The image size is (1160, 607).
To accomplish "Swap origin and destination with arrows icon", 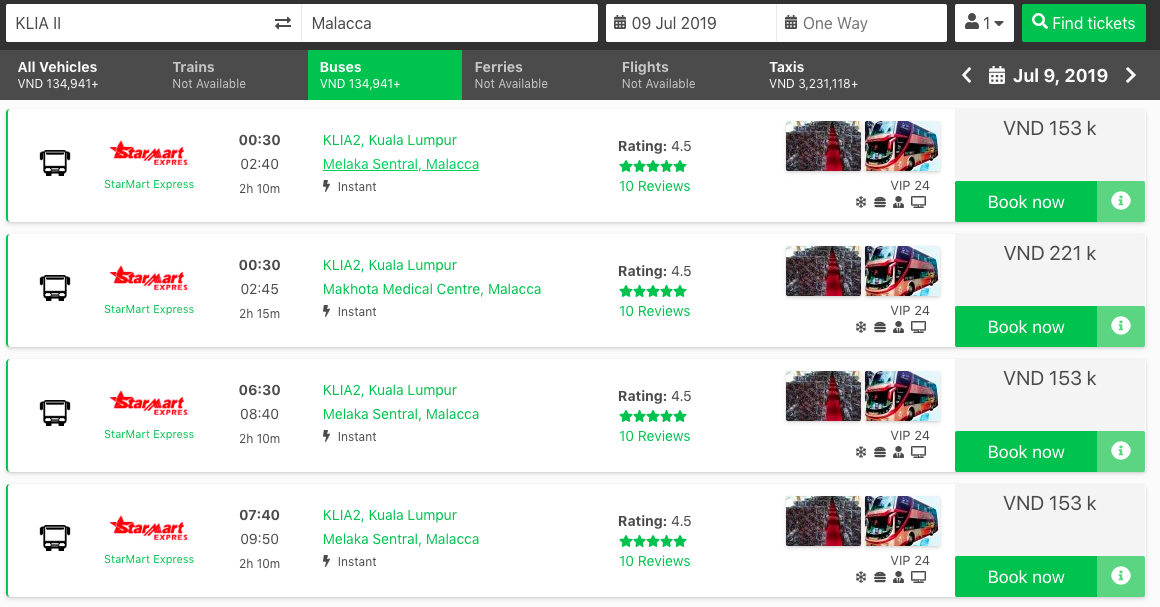I will 283,24.
